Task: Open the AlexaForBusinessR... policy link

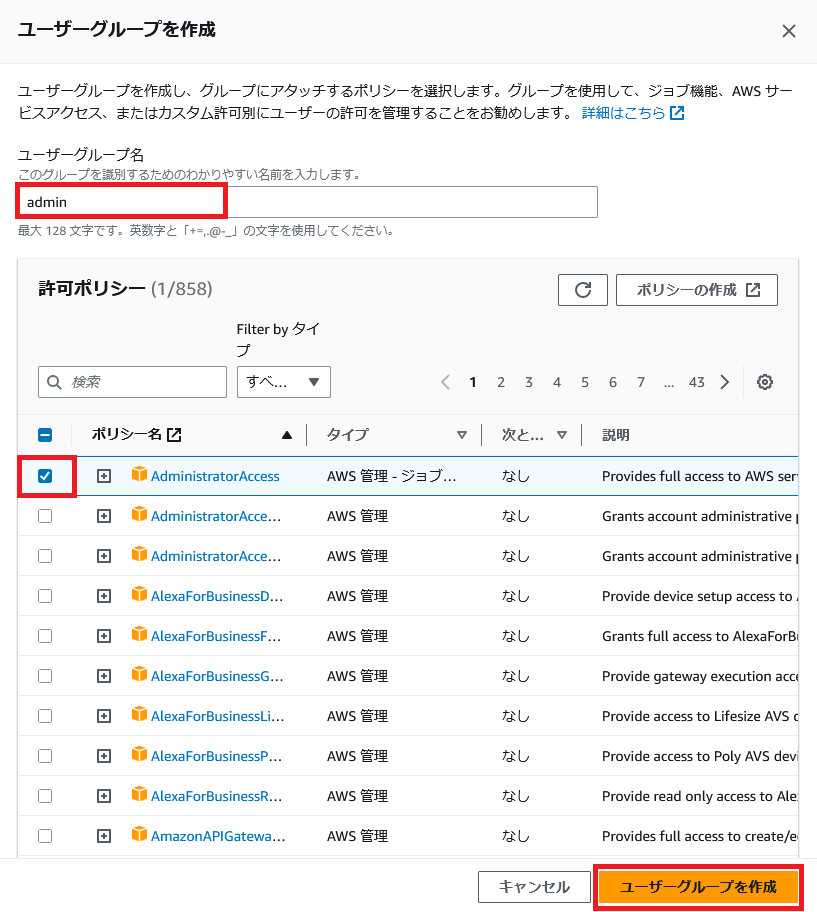Action: point(216,796)
